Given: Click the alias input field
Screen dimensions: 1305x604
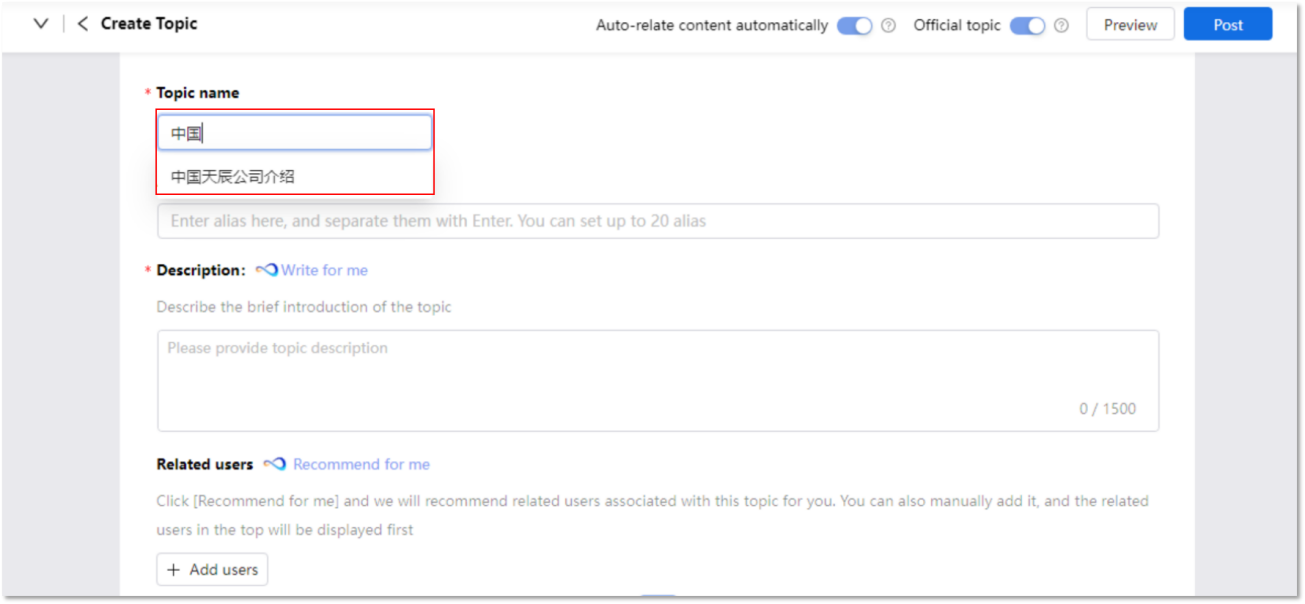Looking at the screenshot, I should pyautogui.click(x=658, y=221).
